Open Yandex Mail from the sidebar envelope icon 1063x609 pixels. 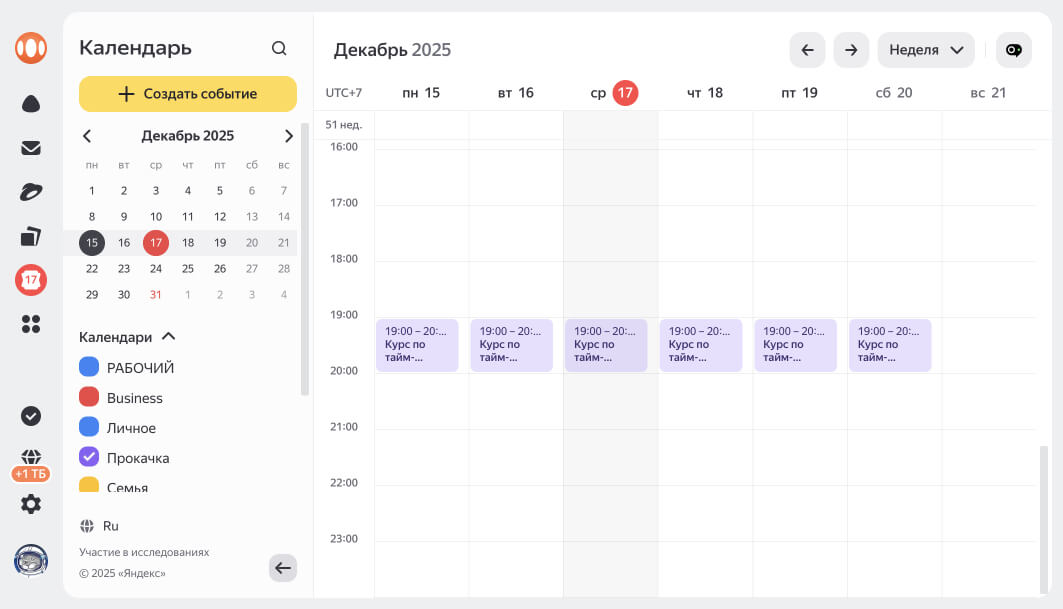coord(31,148)
